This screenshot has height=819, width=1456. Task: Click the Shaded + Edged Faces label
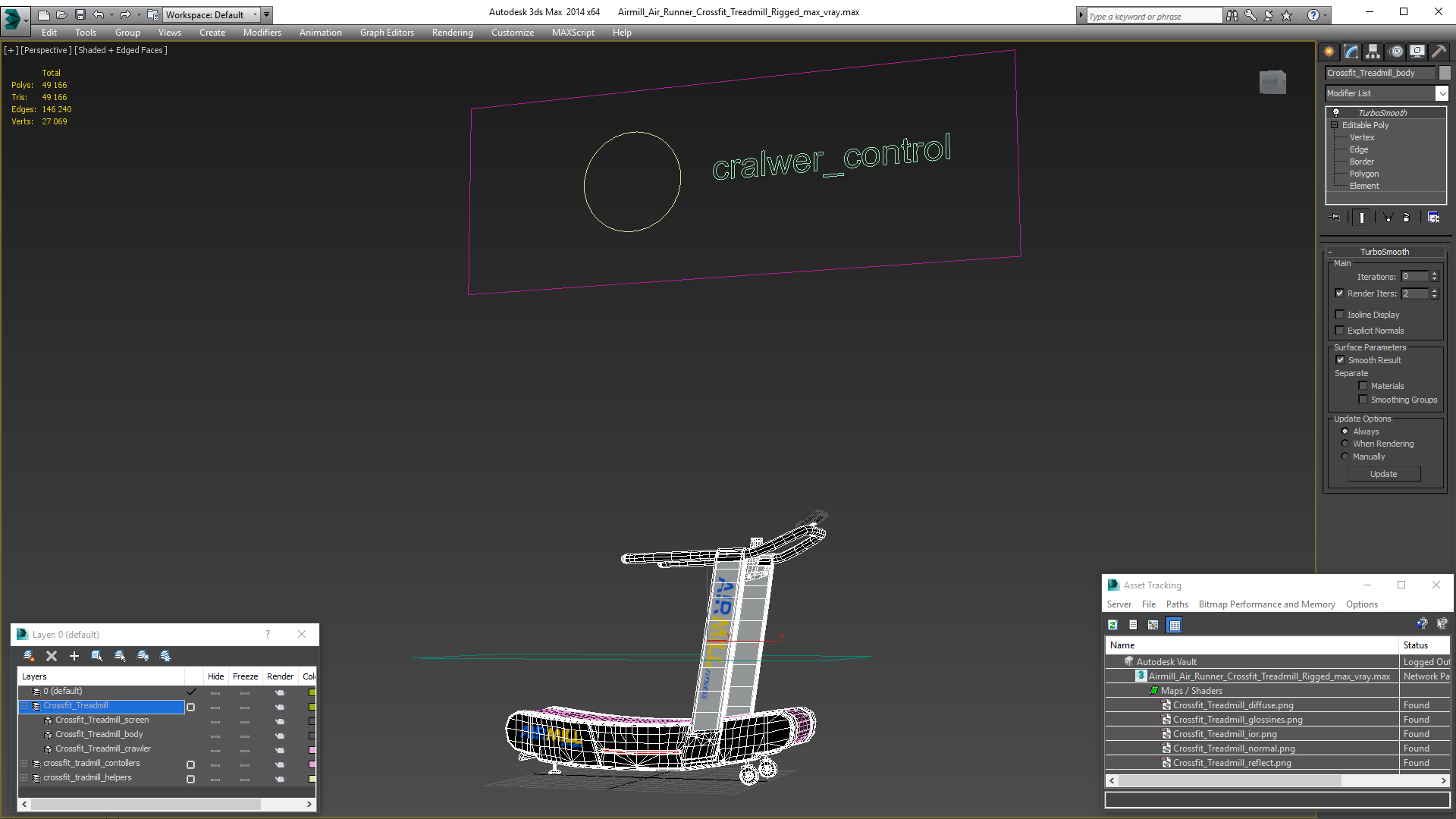coord(121,50)
